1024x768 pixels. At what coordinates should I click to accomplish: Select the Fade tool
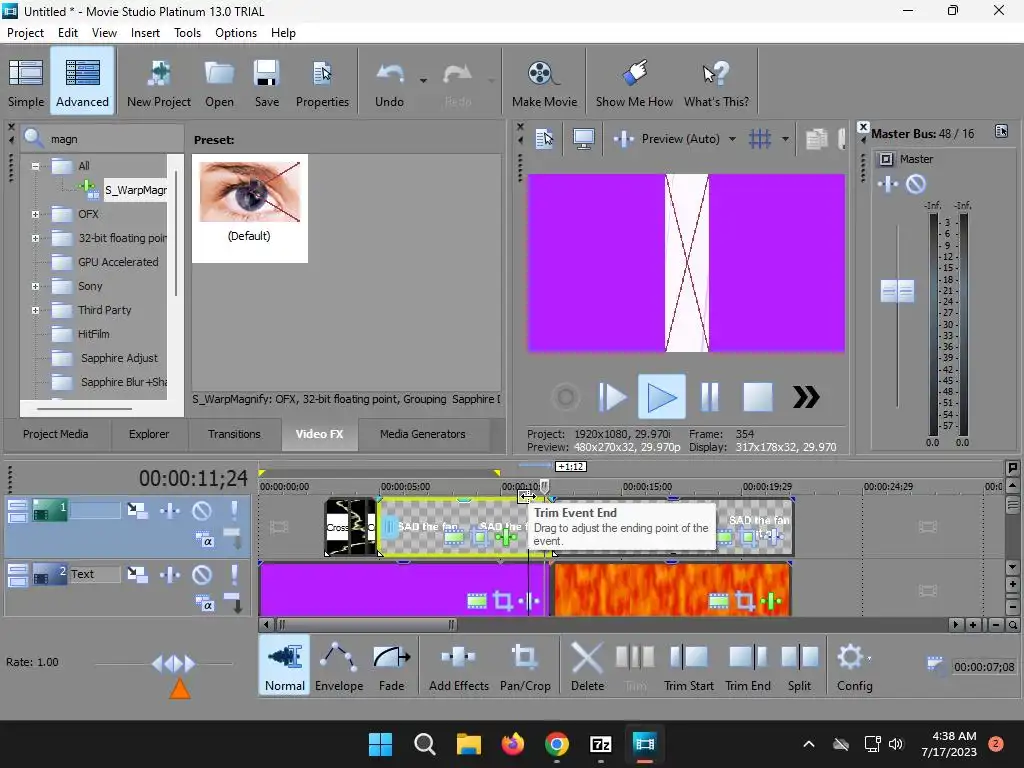coord(392,665)
